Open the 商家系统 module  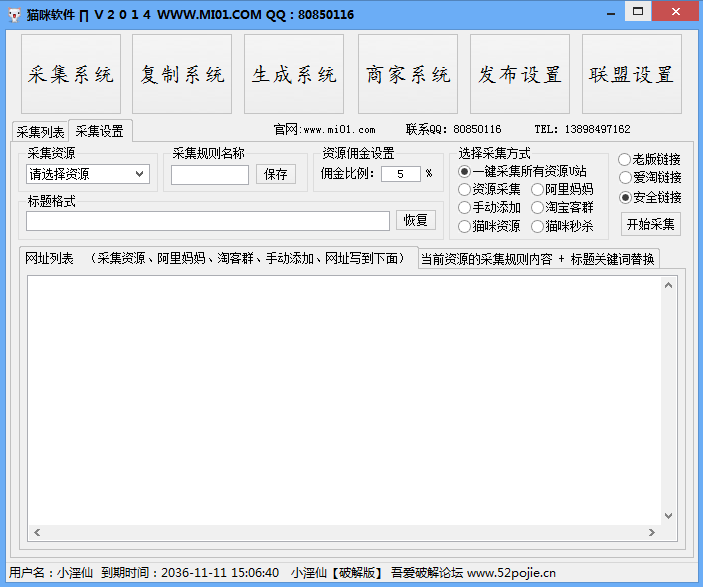tap(408, 75)
